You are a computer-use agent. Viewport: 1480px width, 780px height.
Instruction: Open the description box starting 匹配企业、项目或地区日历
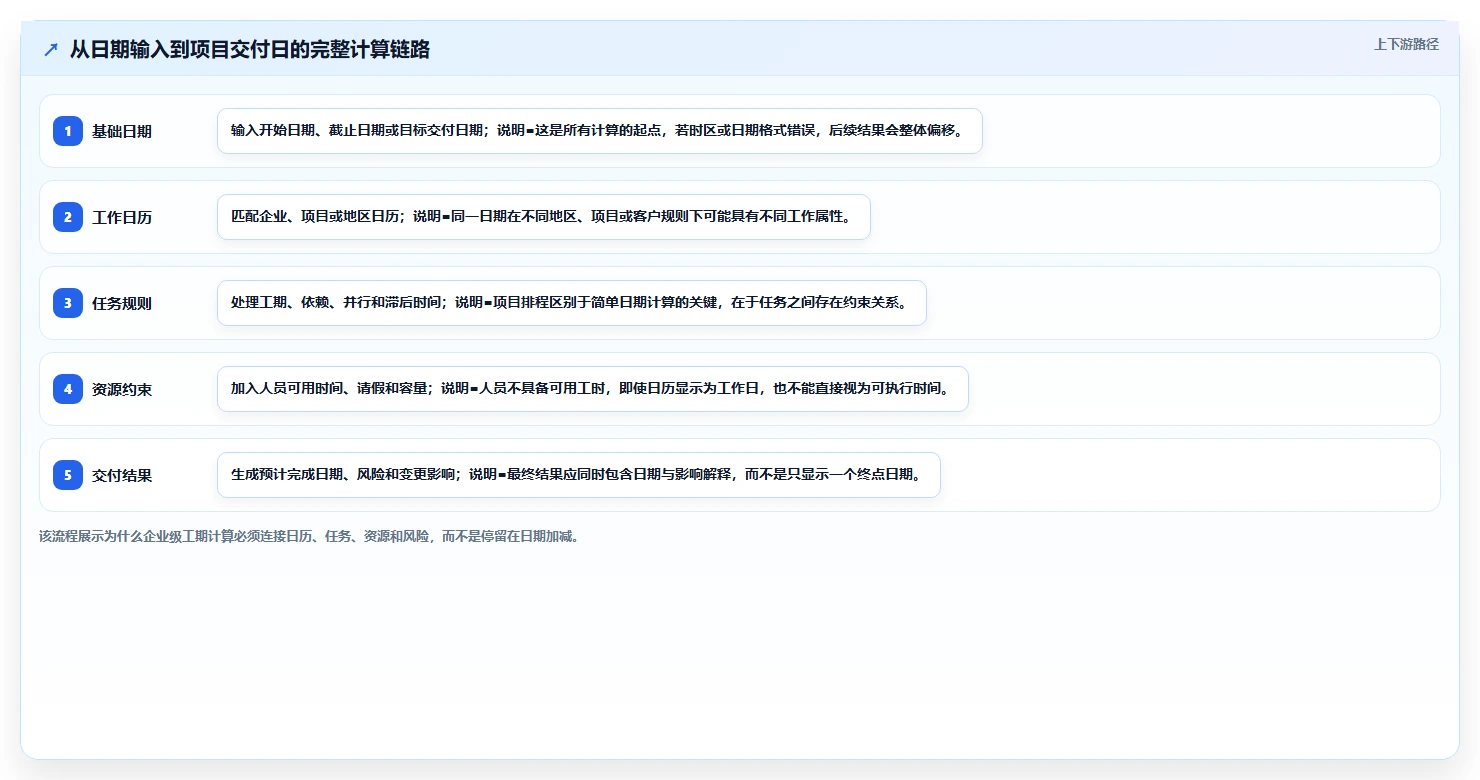[x=544, y=217]
